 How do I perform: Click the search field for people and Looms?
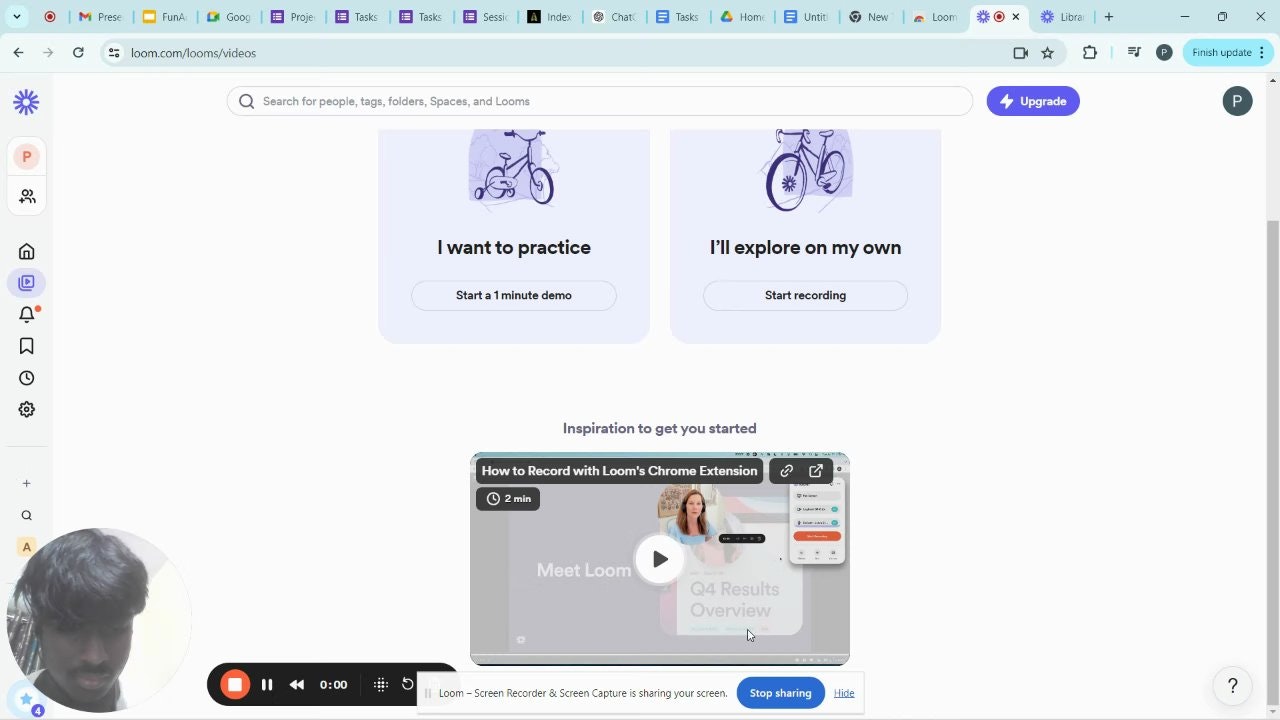click(600, 101)
